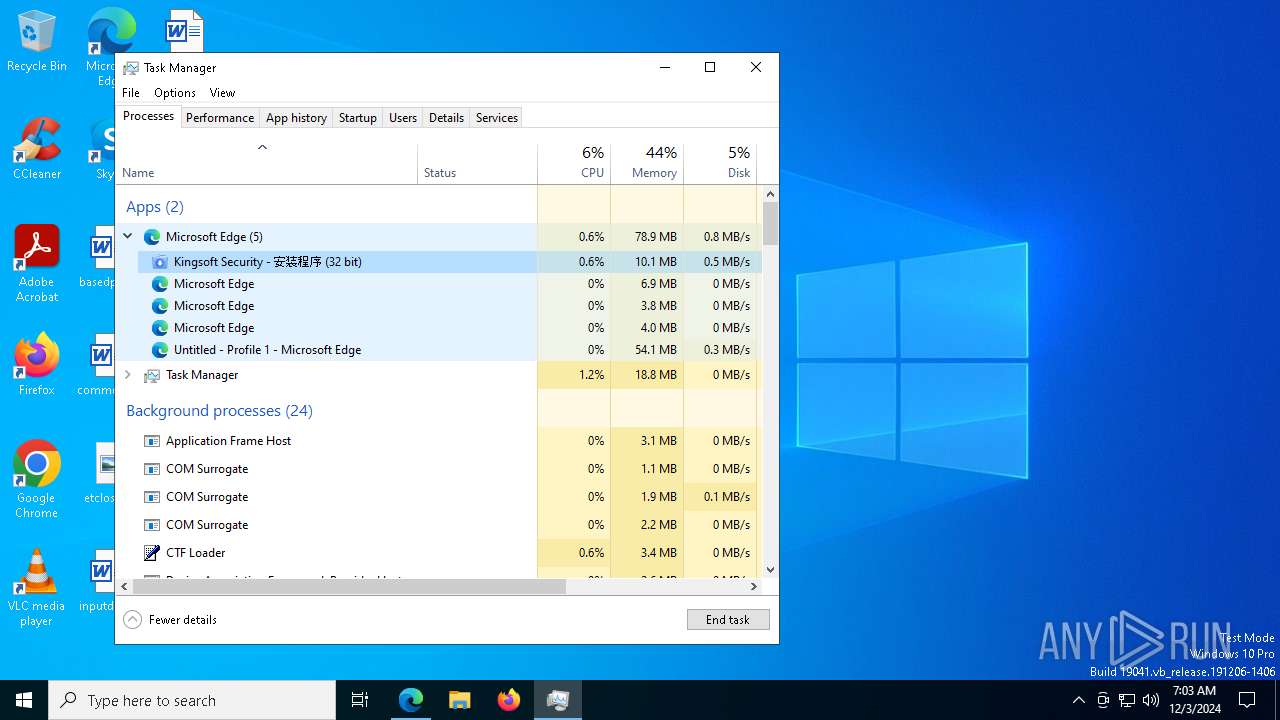
Task: Select the Untitled - Profile 1 Edge icon
Action: coord(160,350)
